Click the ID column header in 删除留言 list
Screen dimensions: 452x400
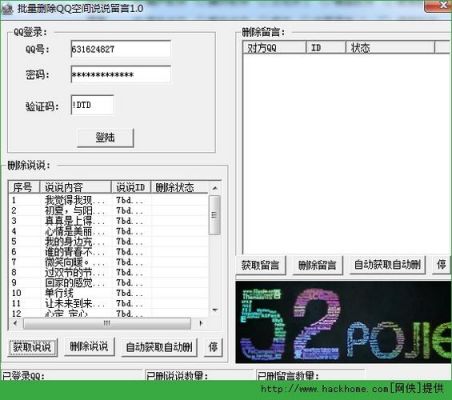click(326, 47)
